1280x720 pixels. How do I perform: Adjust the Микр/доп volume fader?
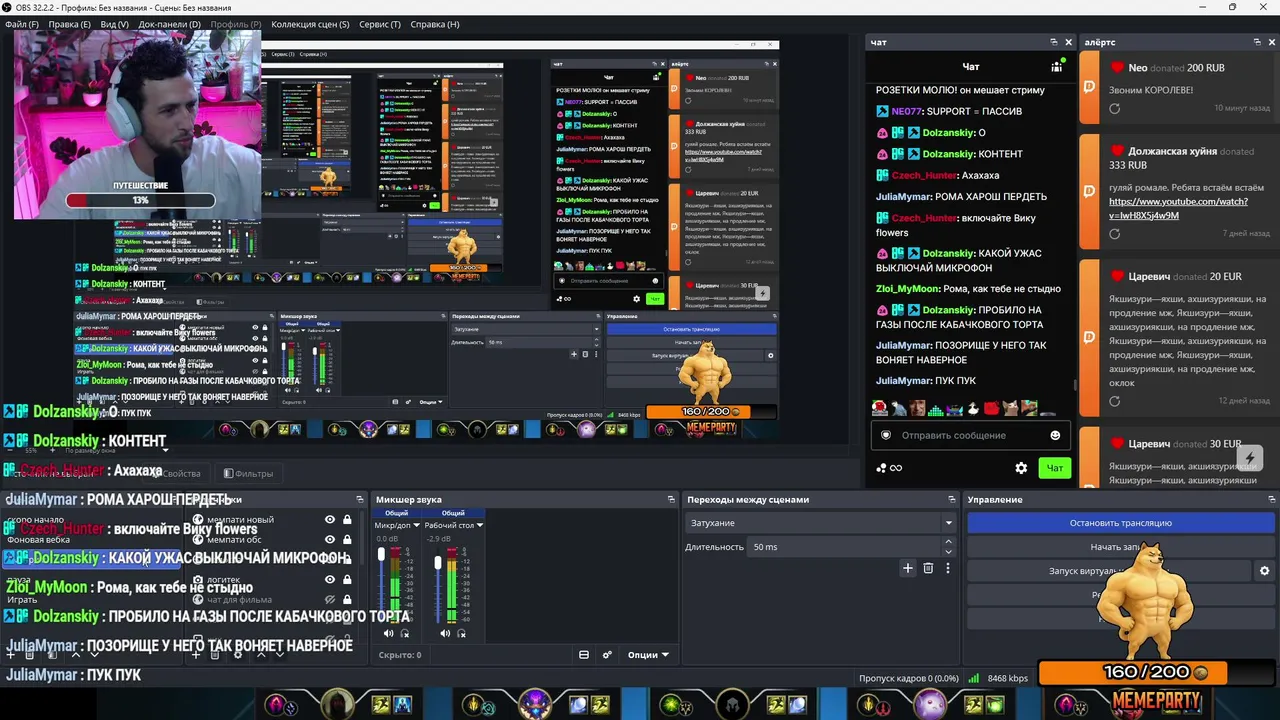pyautogui.click(x=381, y=554)
